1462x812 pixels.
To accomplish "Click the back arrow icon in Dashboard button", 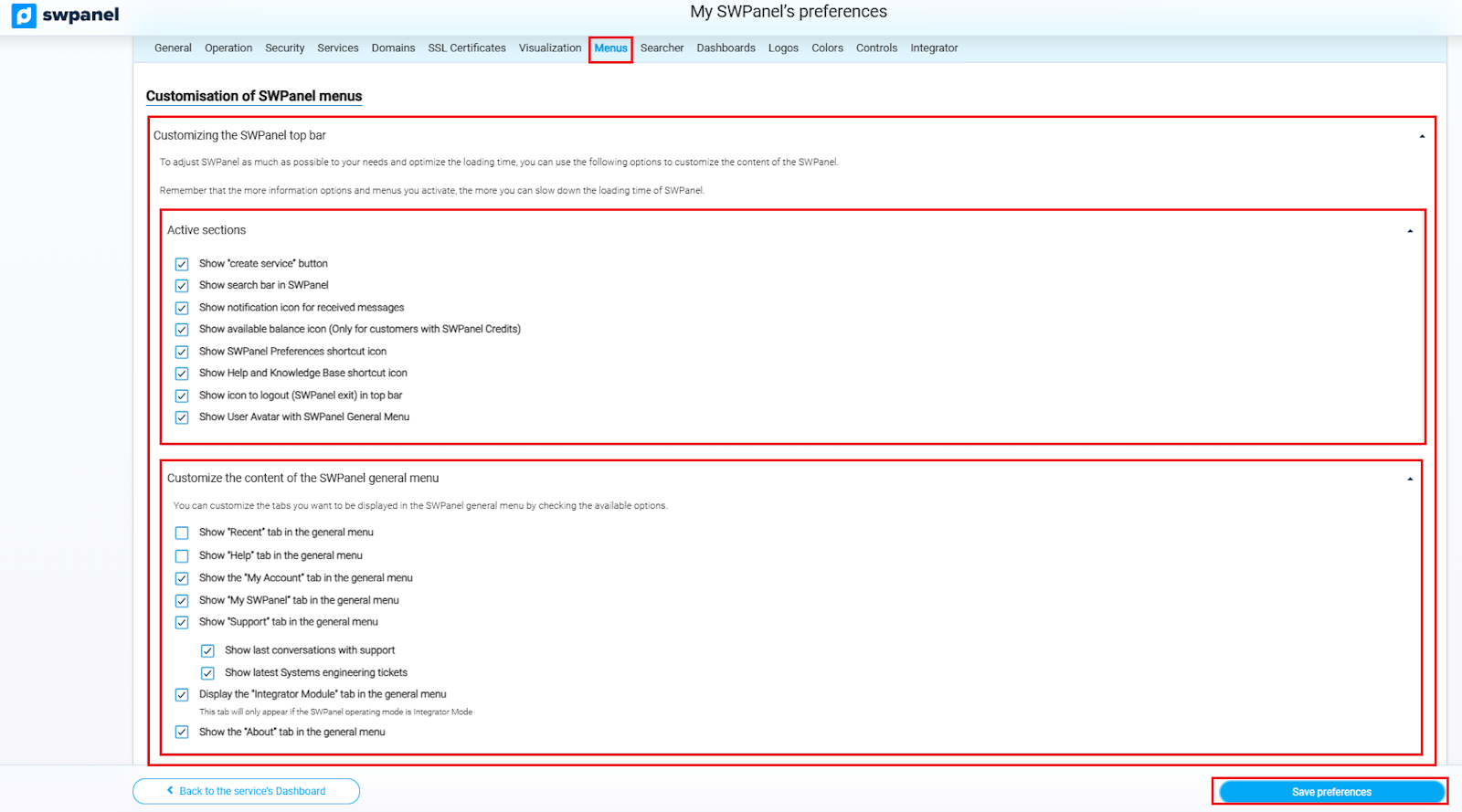I will [x=170, y=791].
